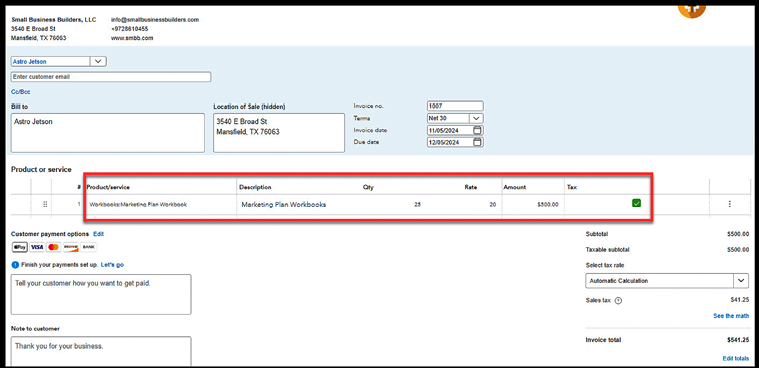Open the three-dot menu for line item 1

[729, 204]
